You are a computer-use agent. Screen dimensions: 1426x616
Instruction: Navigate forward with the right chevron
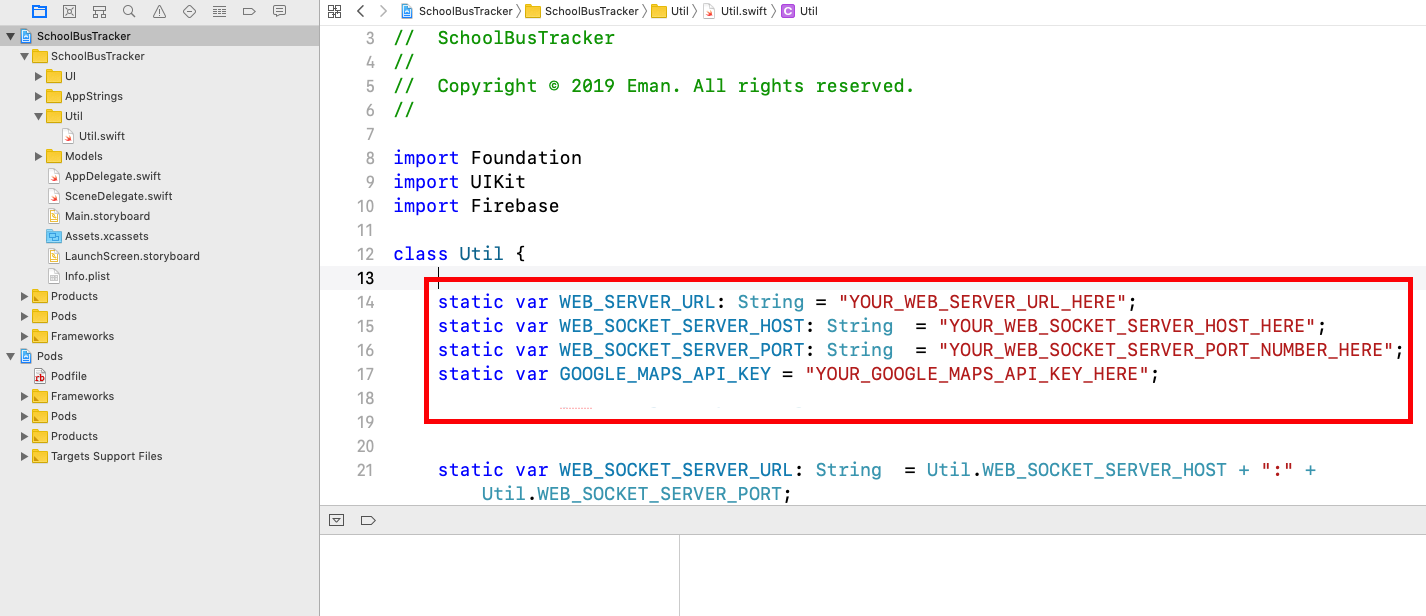coord(383,11)
